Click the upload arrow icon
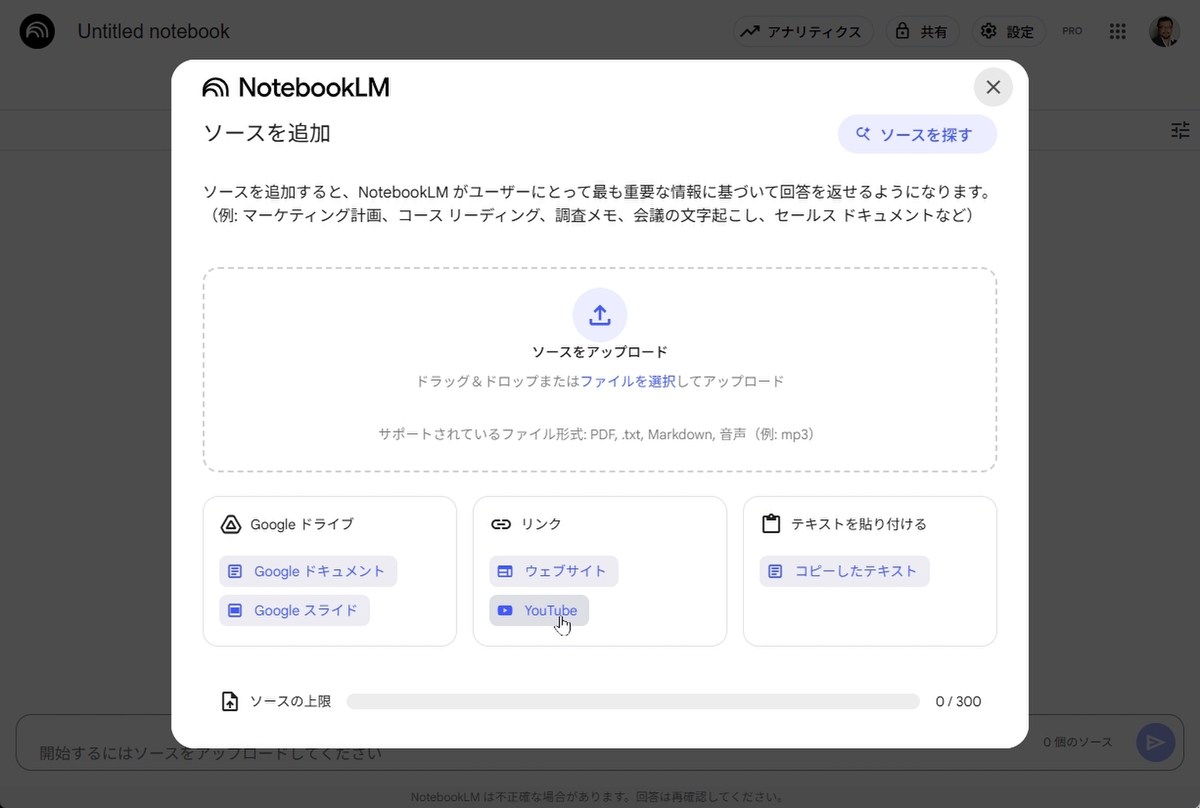This screenshot has height=808, width=1200. tap(600, 315)
